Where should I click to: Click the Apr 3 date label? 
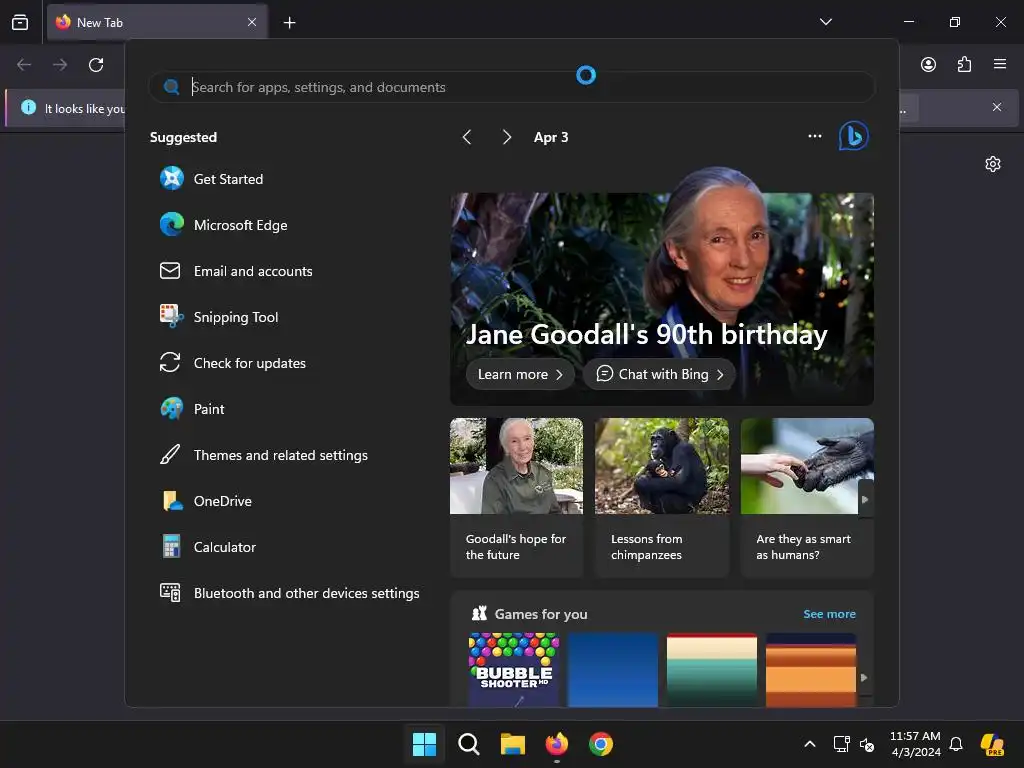[551, 137]
